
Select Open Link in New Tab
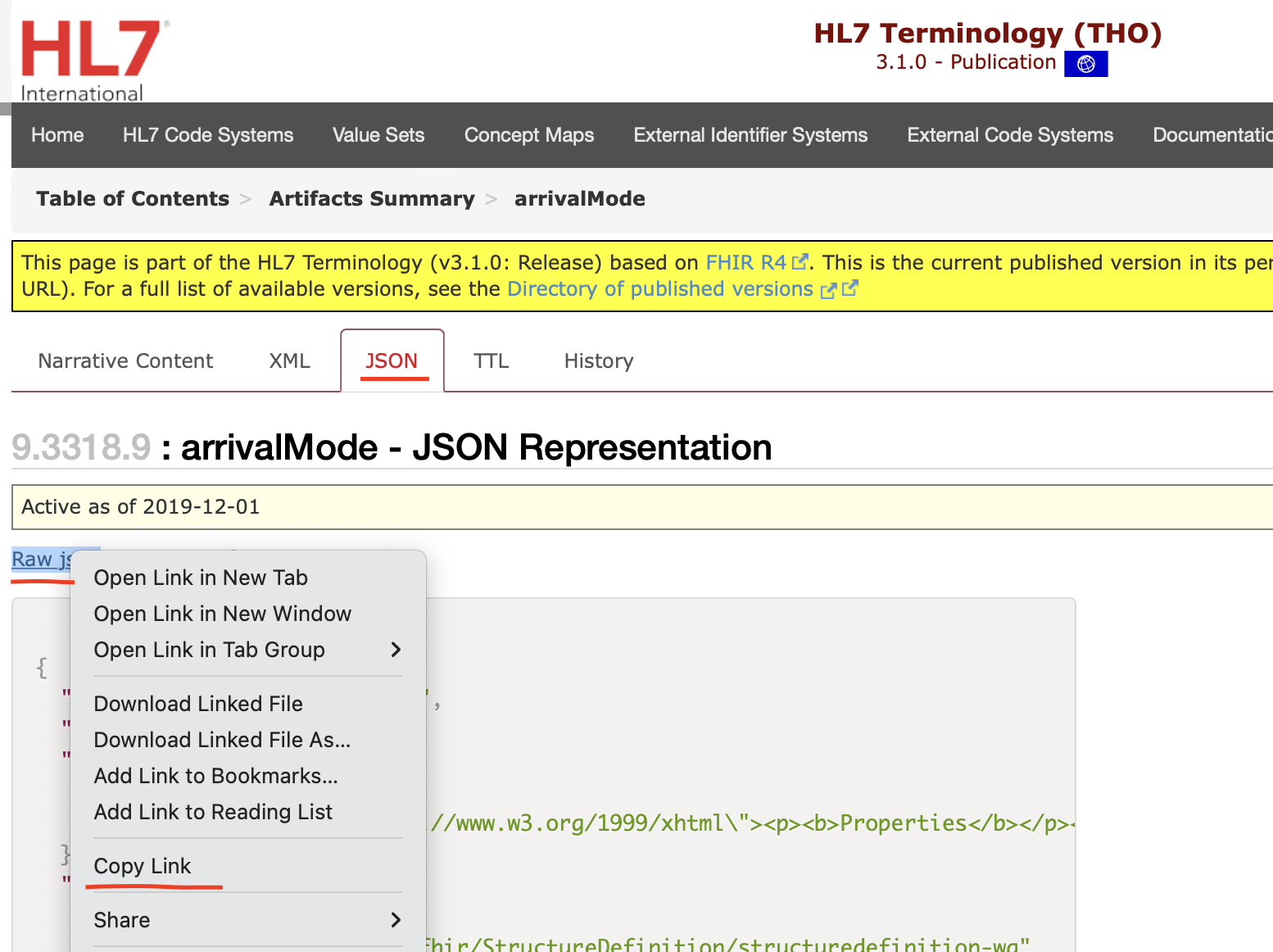point(201,578)
